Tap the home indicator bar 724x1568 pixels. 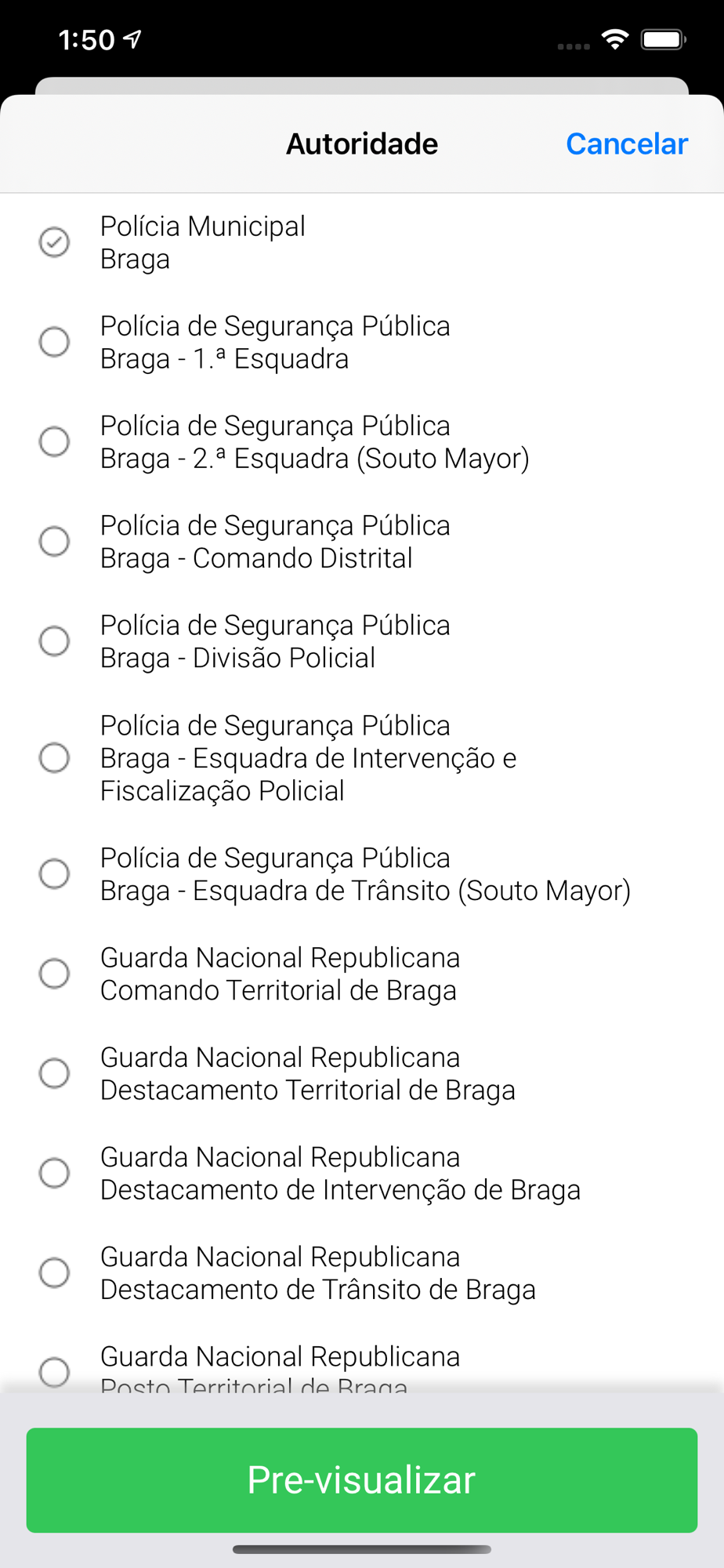coord(362,1549)
